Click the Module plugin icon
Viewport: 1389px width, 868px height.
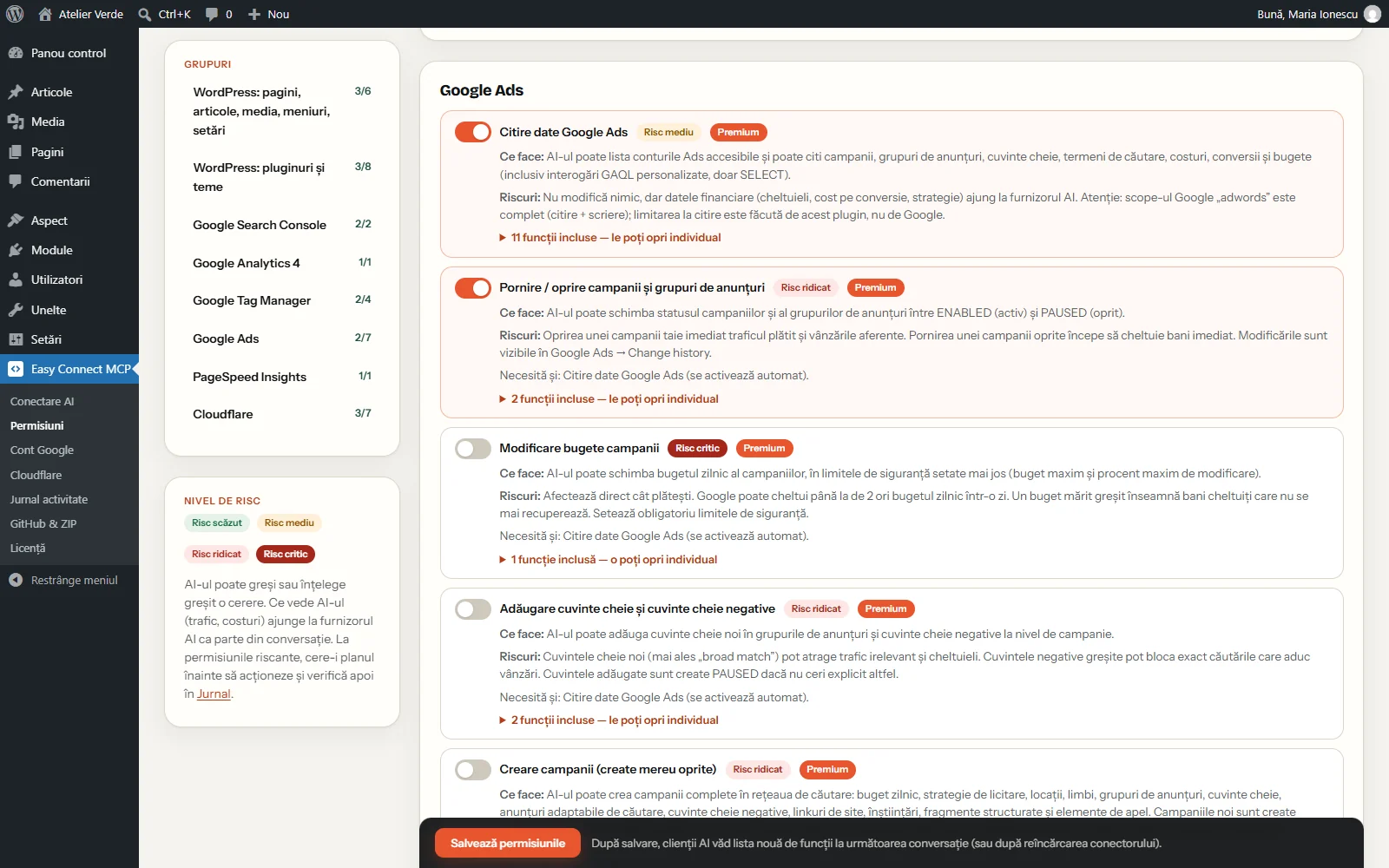point(16,250)
